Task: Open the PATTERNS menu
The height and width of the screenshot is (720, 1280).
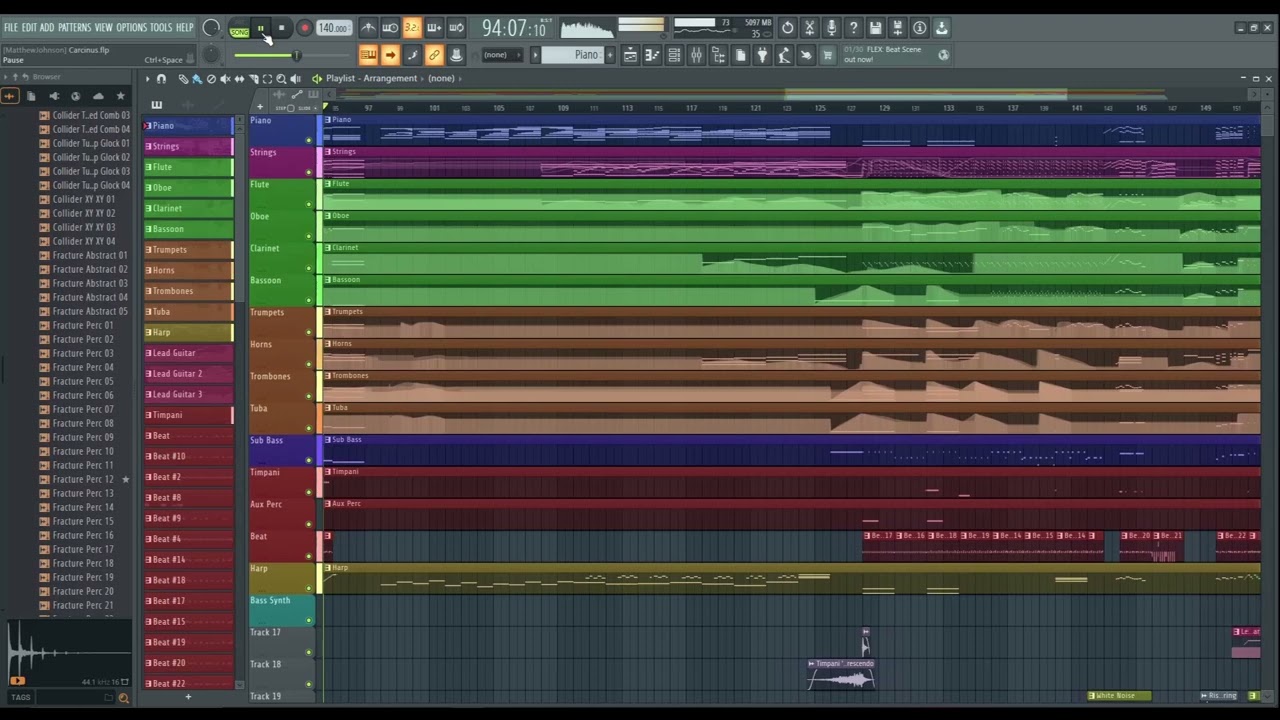Action: coord(74,27)
